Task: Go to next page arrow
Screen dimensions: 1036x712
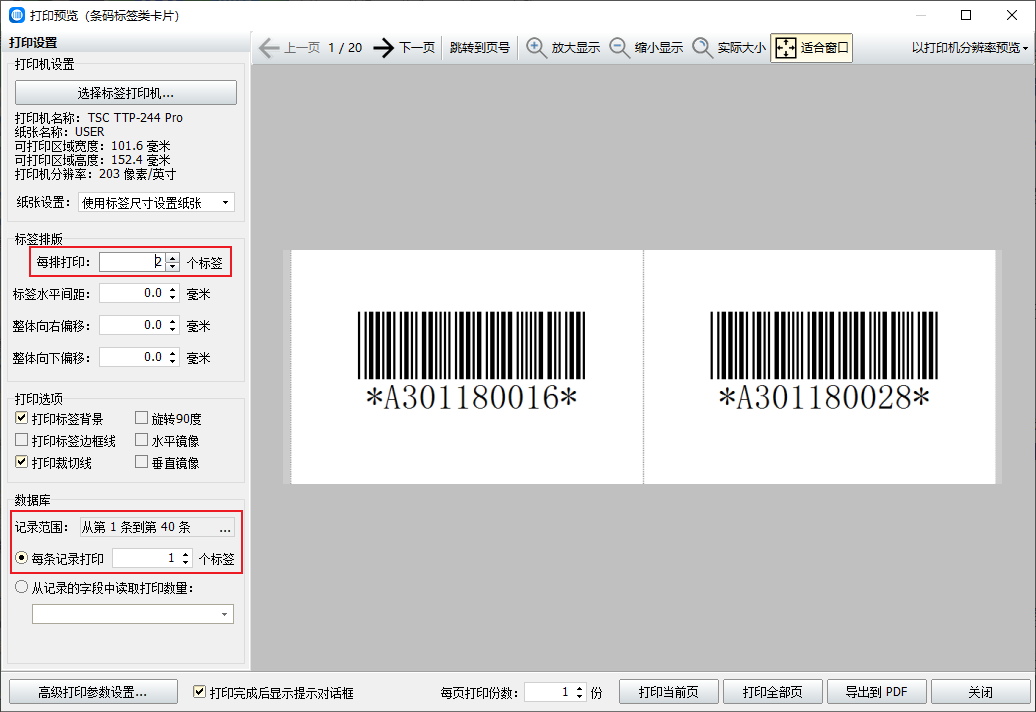Action: click(383, 48)
